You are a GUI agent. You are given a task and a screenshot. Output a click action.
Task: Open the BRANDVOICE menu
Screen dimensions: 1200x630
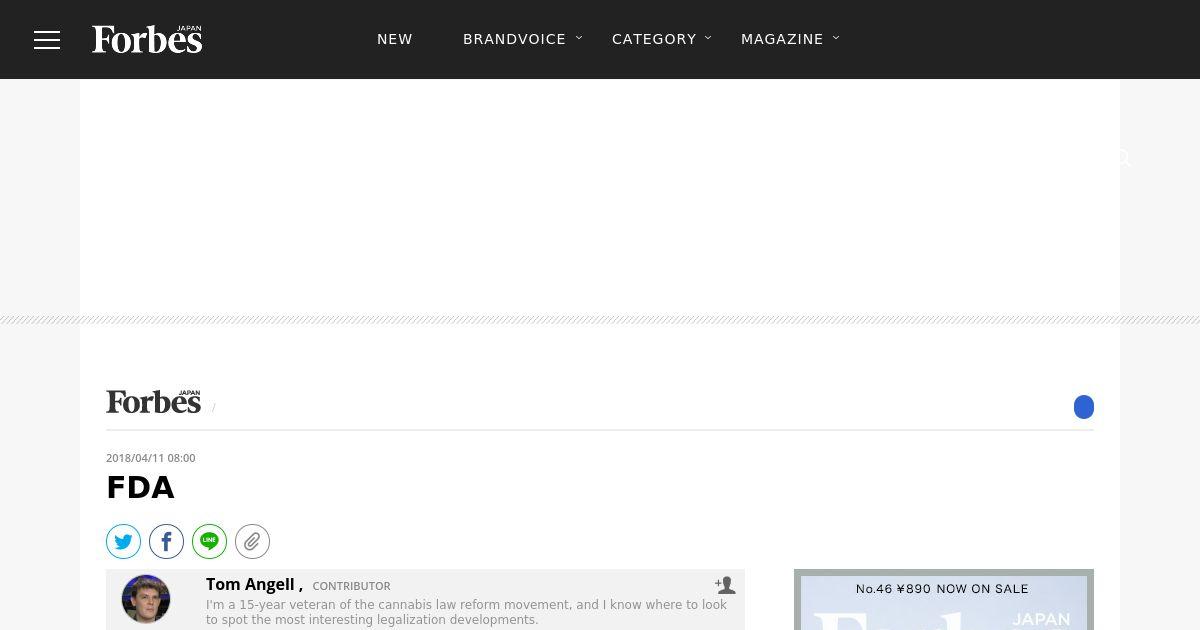click(x=514, y=39)
